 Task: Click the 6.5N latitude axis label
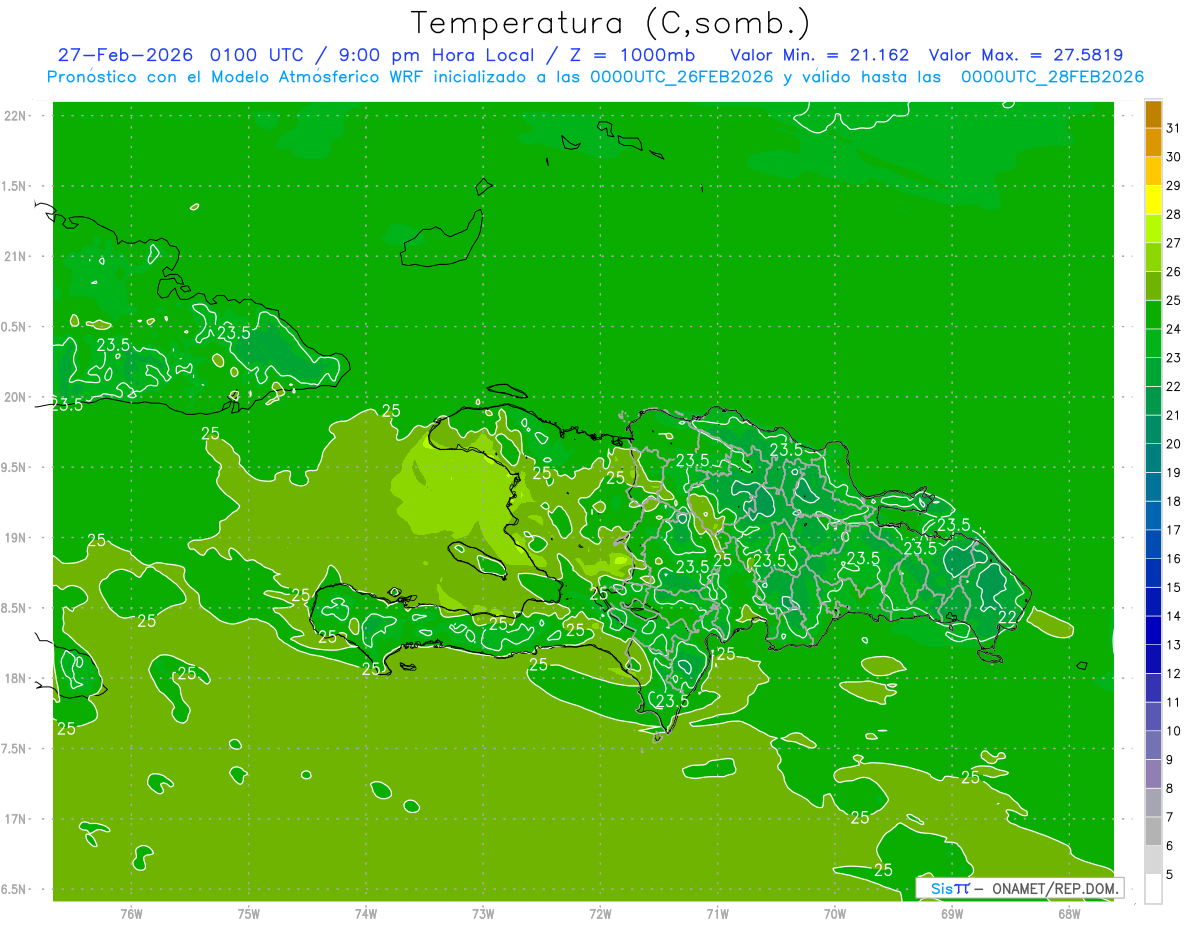(13, 890)
